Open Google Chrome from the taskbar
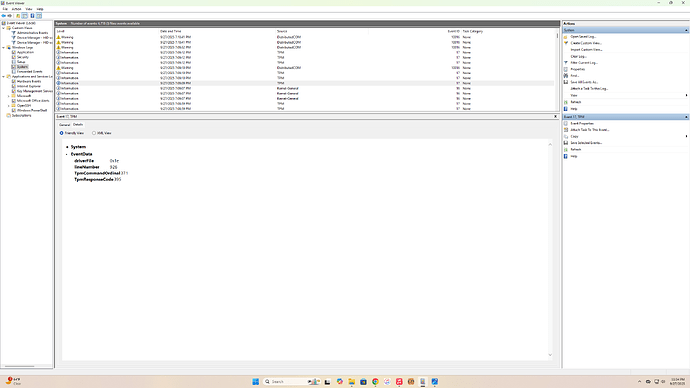Image resolution: width=690 pixels, height=388 pixels. (375, 382)
